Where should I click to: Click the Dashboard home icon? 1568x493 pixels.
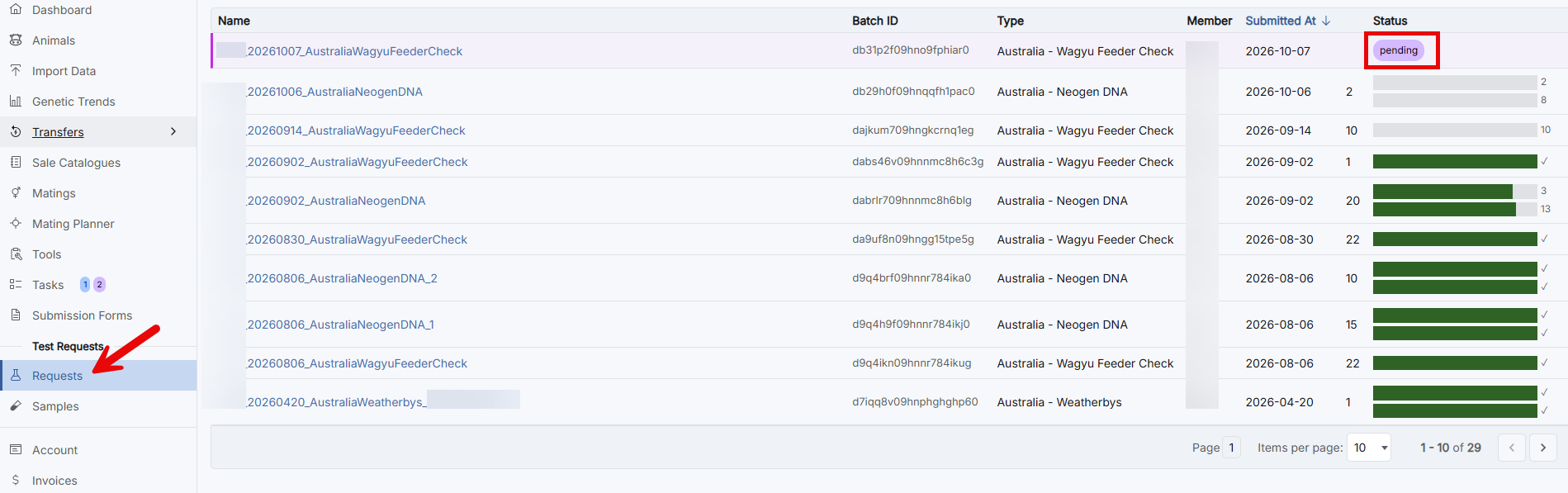pos(16,9)
